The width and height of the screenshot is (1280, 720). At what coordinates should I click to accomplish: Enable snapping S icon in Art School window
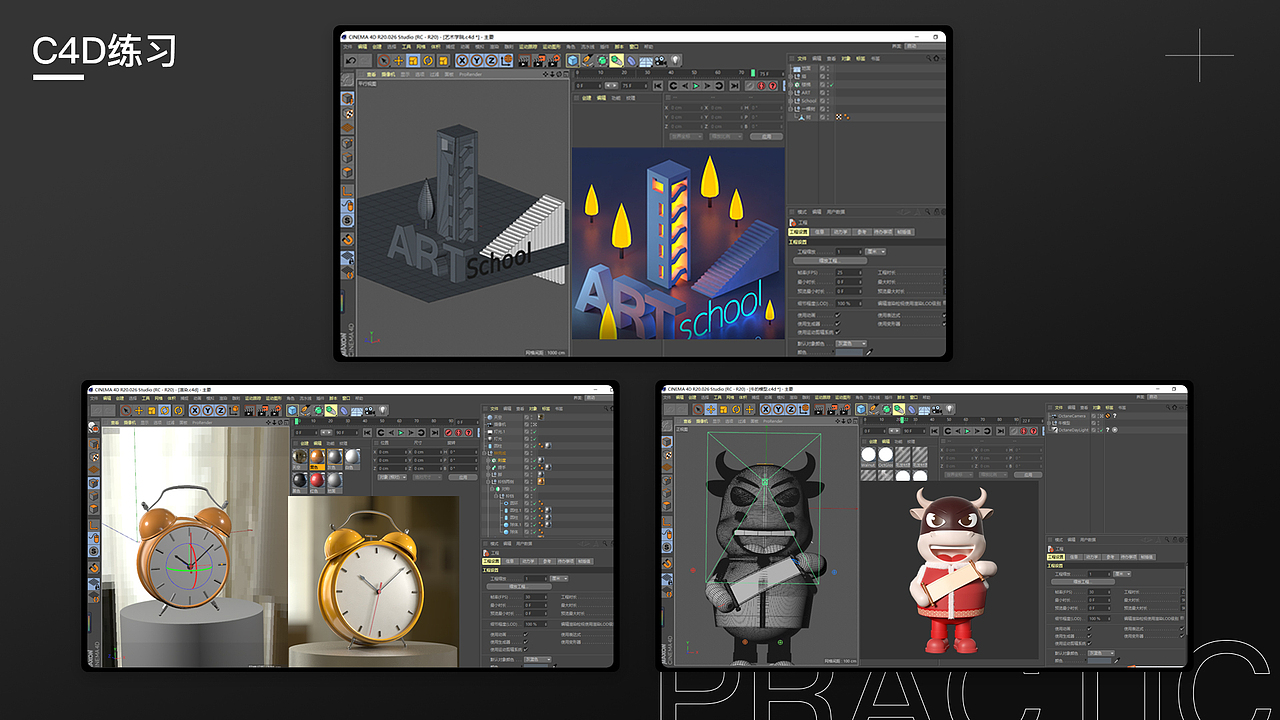click(x=348, y=221)
